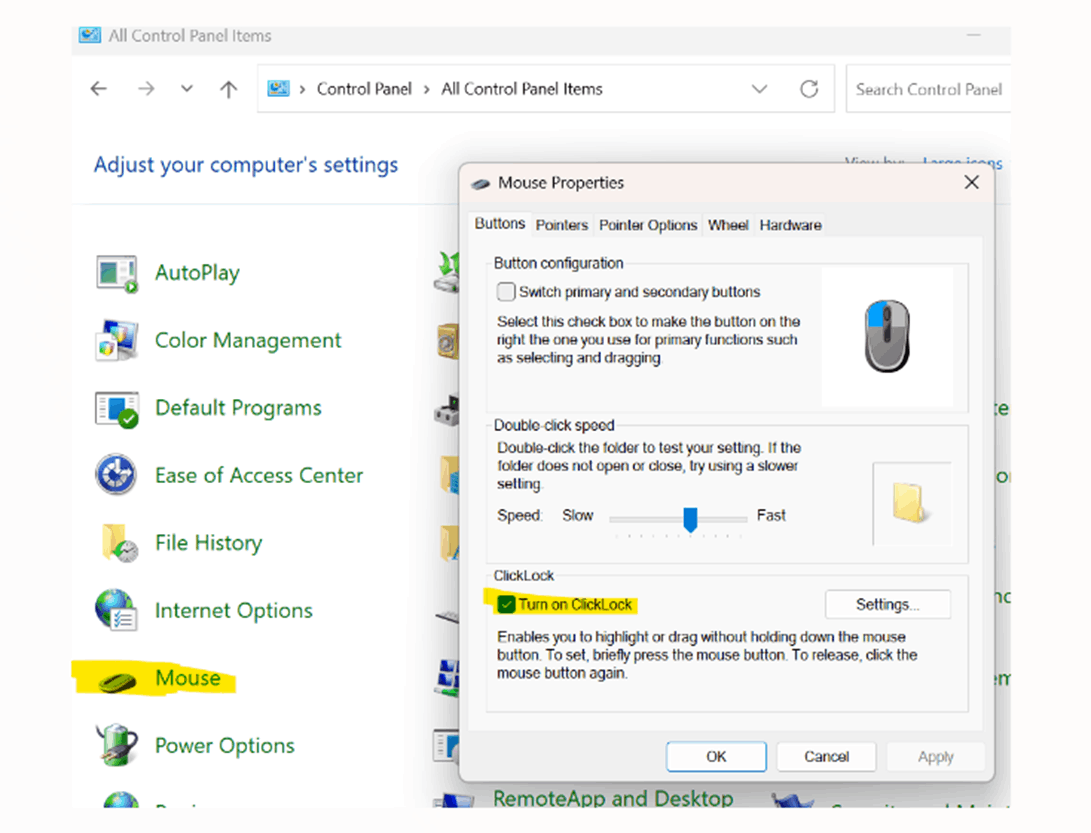Expand the address bar history dropdown
The height and width of the screenshot is (833, 1091).
[759, 89]
